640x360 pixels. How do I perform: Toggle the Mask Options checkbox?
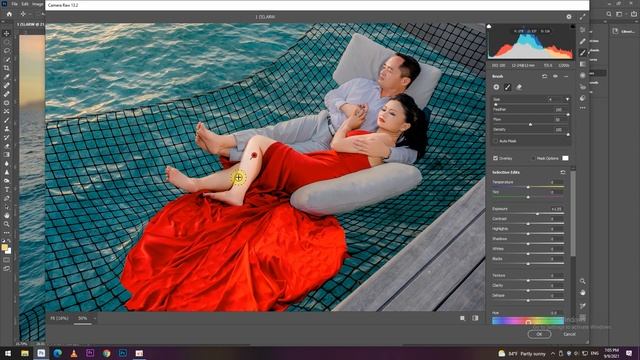pos(533,158)
